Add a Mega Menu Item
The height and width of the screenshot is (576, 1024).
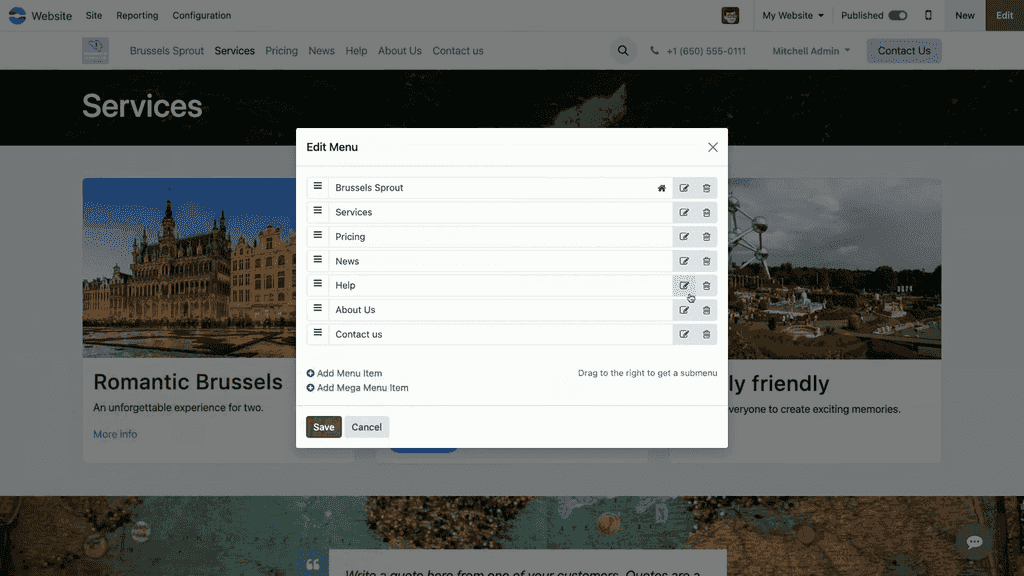click(358, 388)
